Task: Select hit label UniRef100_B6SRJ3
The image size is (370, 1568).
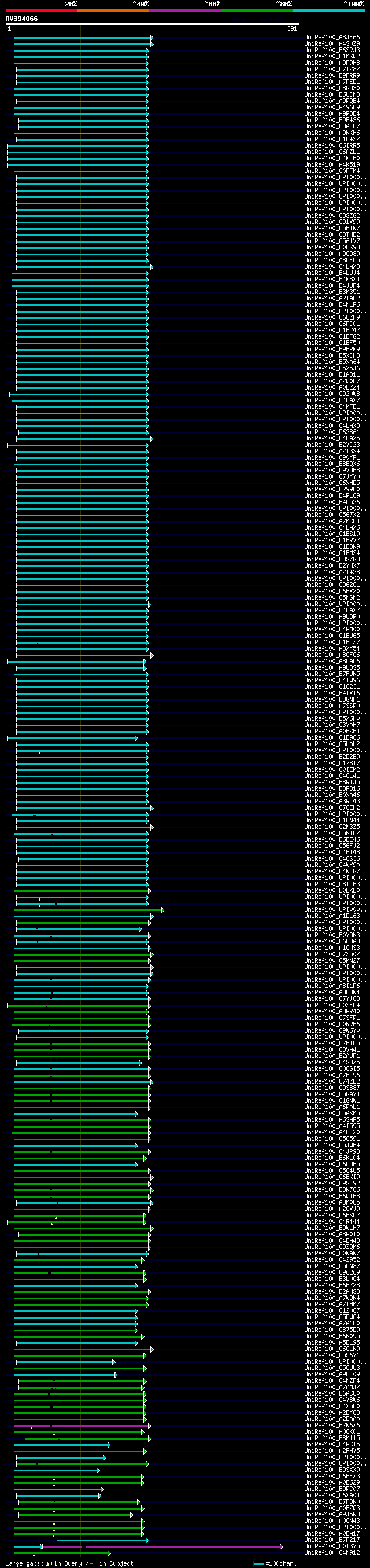Action: [332, 50]
